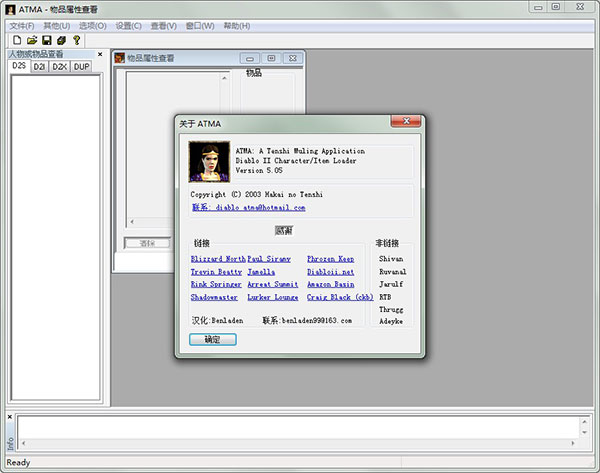600x473 pixels.
Task: Click the Open folder toolbar icon
Action: (32, 40)
